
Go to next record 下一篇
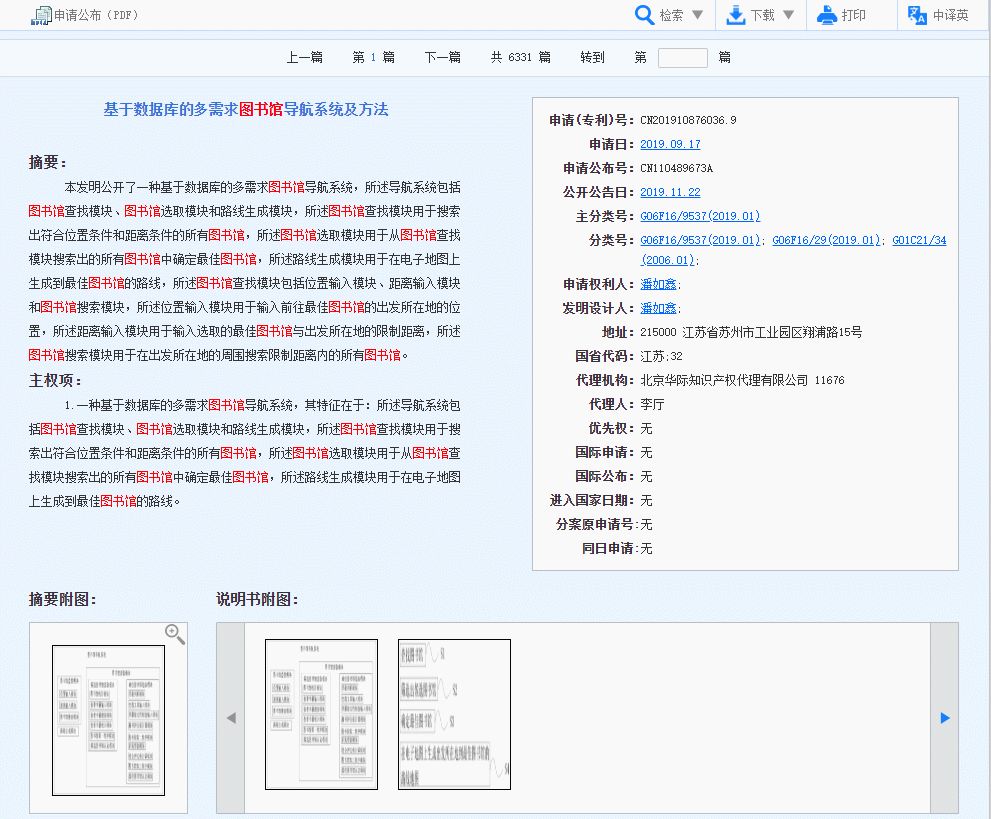point(442,58)
